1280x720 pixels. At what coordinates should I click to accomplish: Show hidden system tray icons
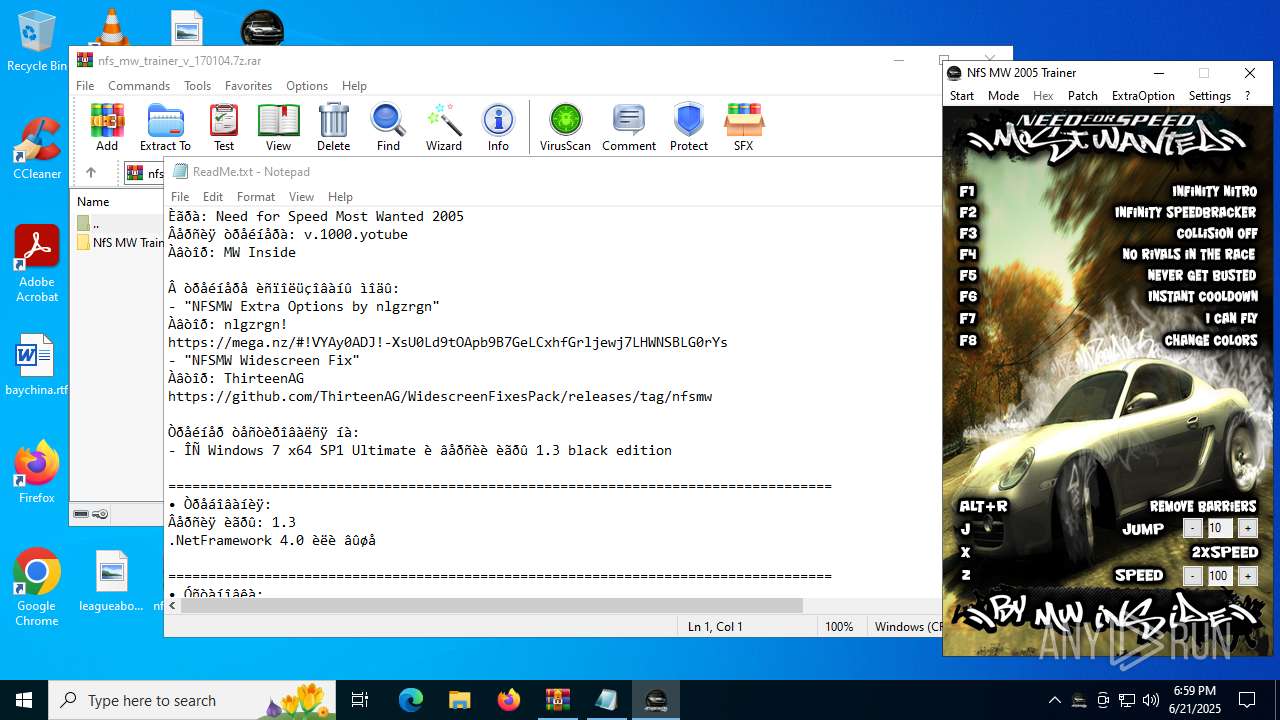(1054, 700)
